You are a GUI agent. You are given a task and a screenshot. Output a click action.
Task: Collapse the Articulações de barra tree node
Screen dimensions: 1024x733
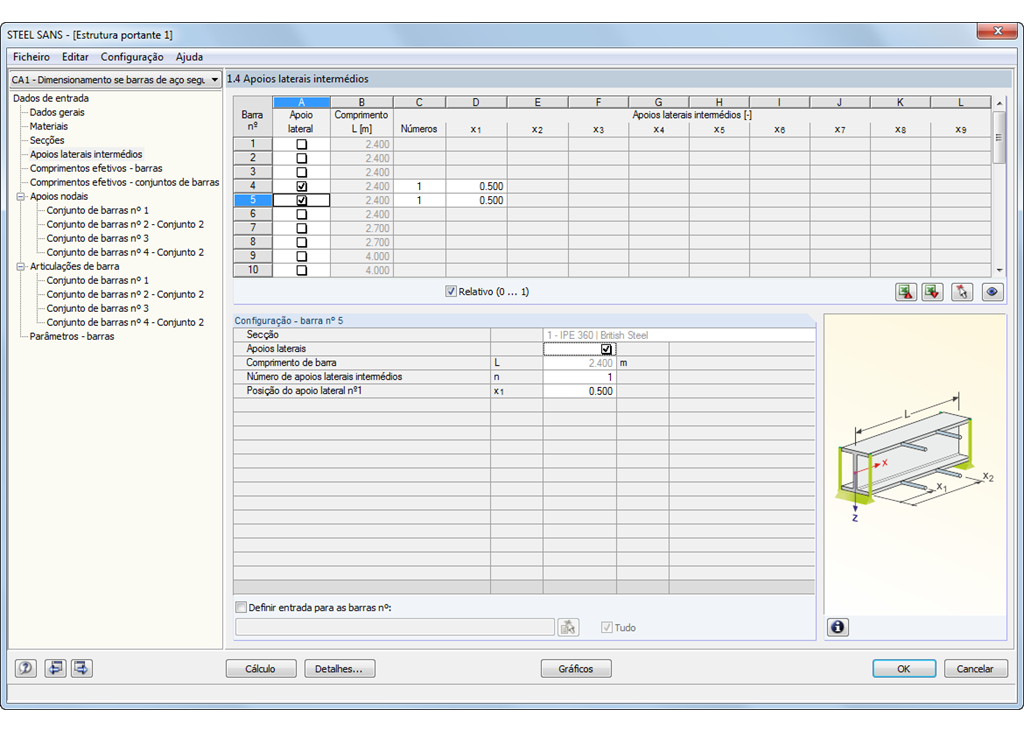pos(21,266)
